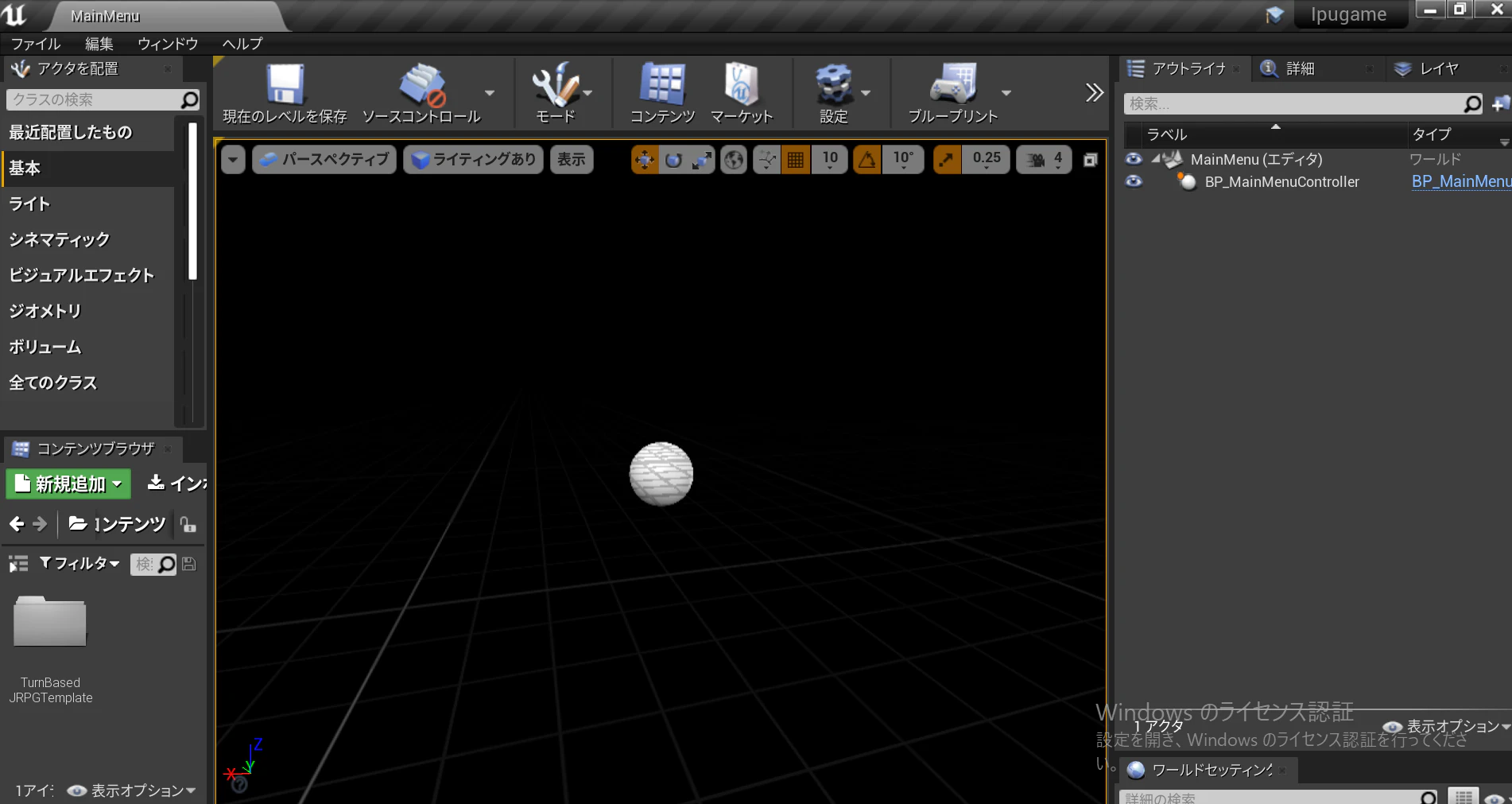Viewport: 1512px width, 804px height.
Task: Open the grid snap value 10 dropdown
Action: tap(830, 160)
